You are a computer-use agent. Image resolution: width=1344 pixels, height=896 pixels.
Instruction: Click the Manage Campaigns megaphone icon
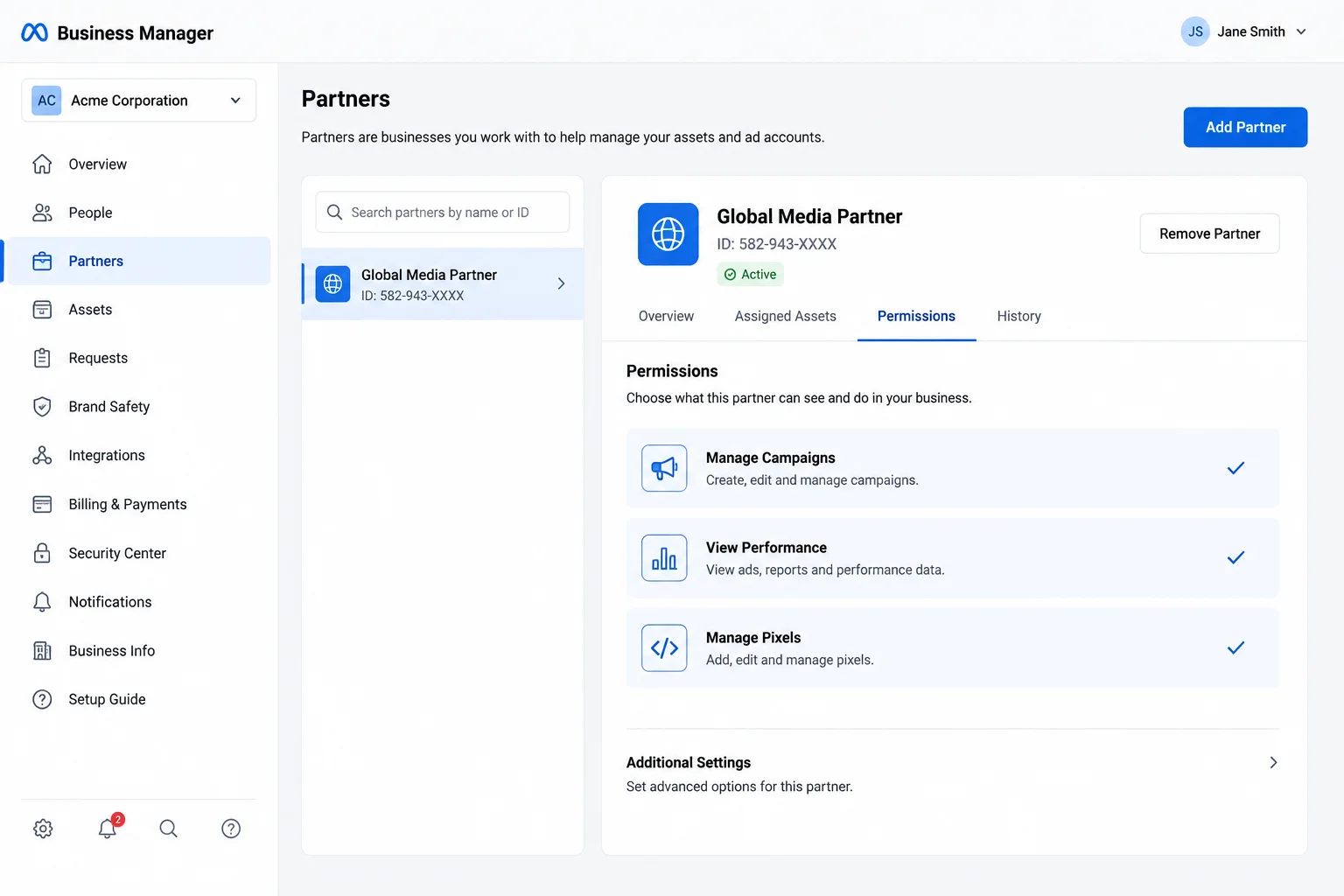tap(664, 468)
